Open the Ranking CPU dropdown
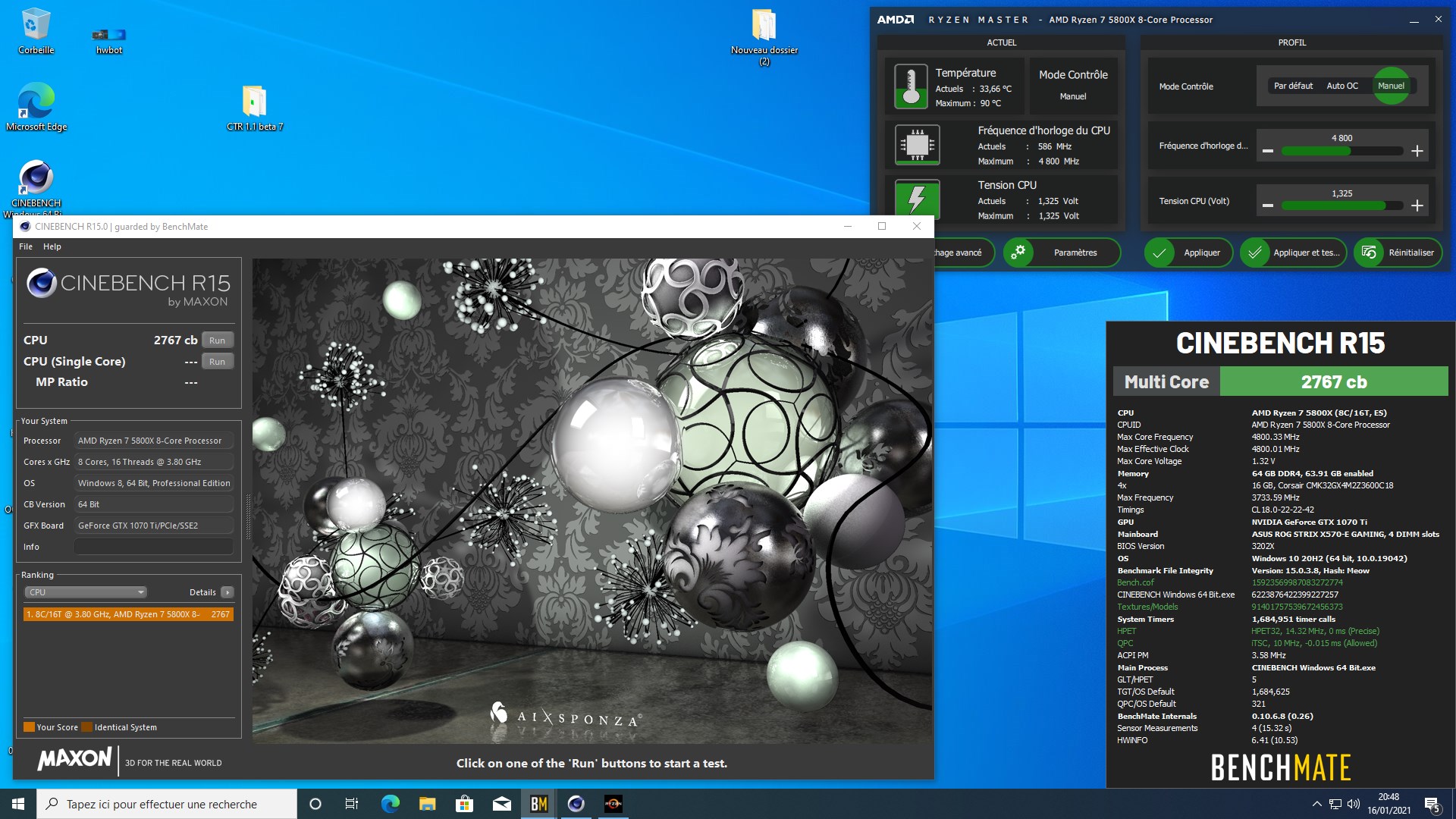 (85, 592)
